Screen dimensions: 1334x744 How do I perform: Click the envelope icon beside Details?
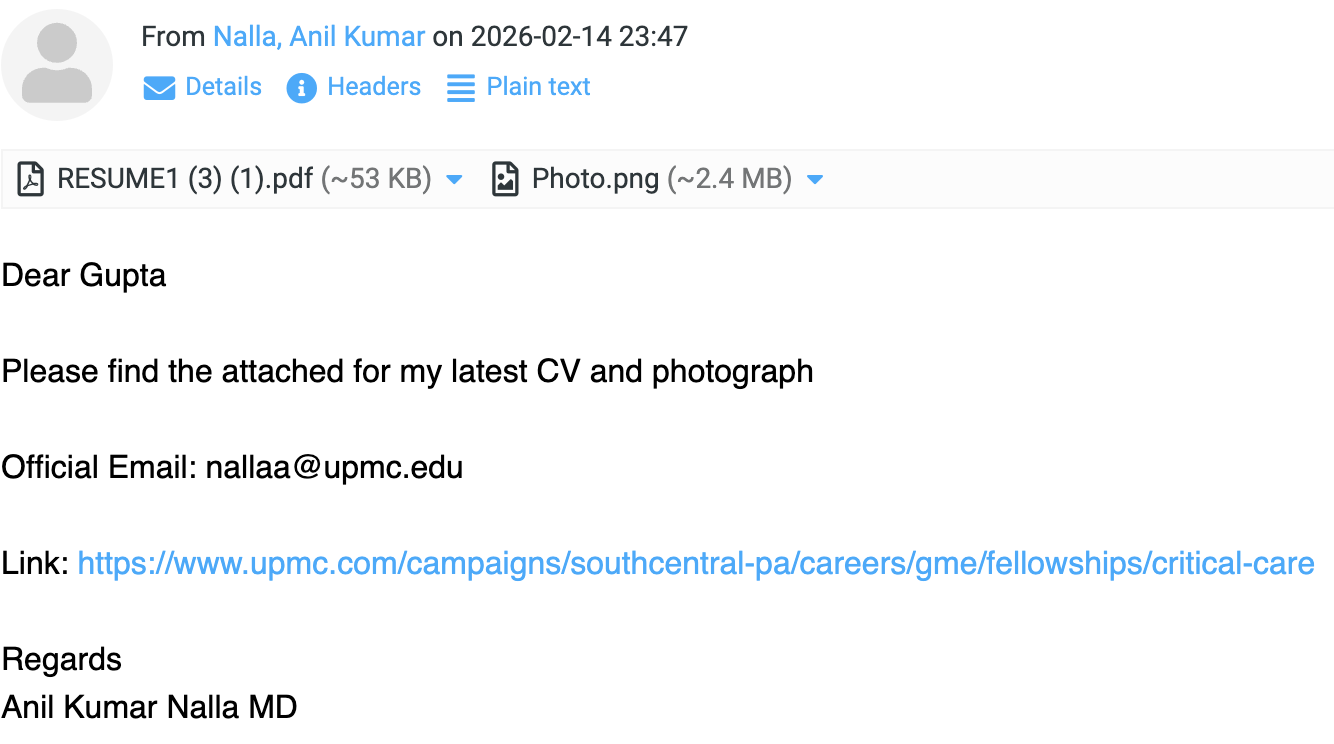tap(159, 88)
